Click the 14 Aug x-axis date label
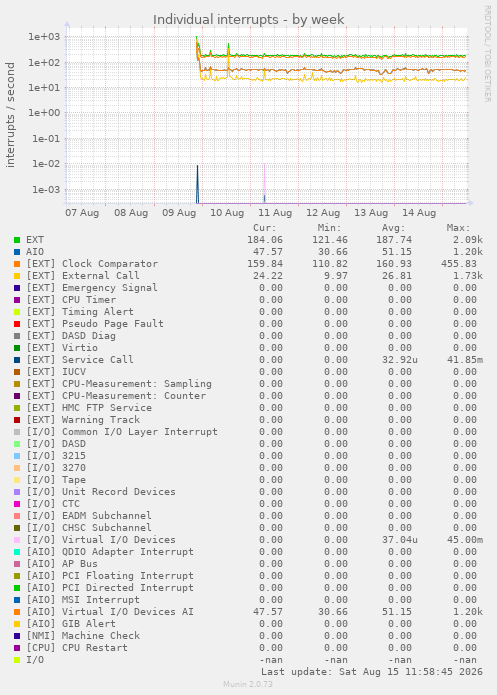 point(419,213)
